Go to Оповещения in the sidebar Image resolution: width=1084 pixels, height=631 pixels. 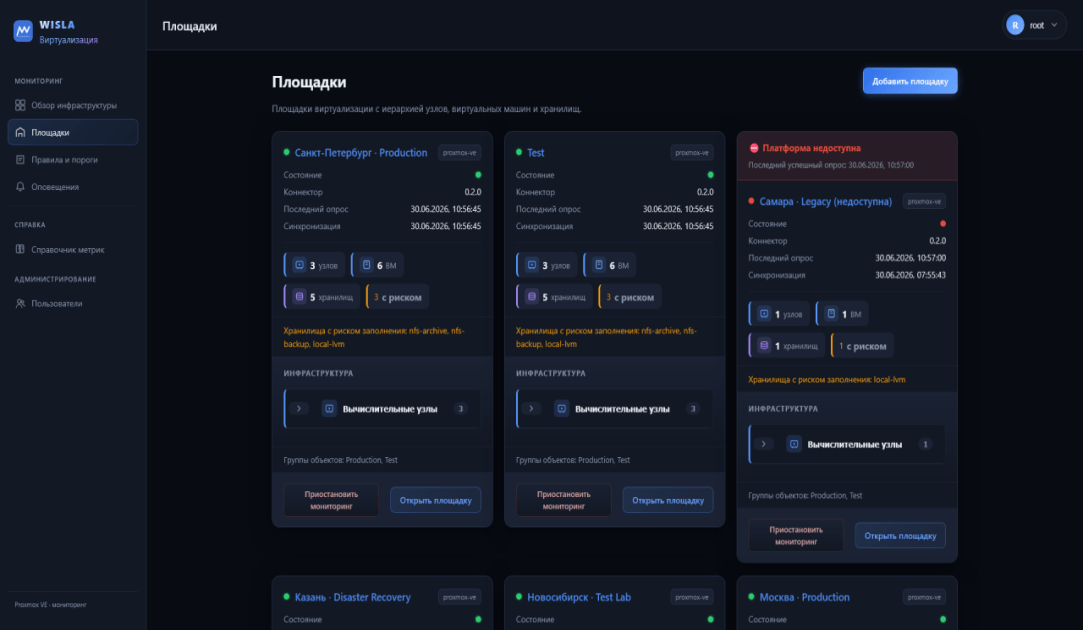coord(73,187)
